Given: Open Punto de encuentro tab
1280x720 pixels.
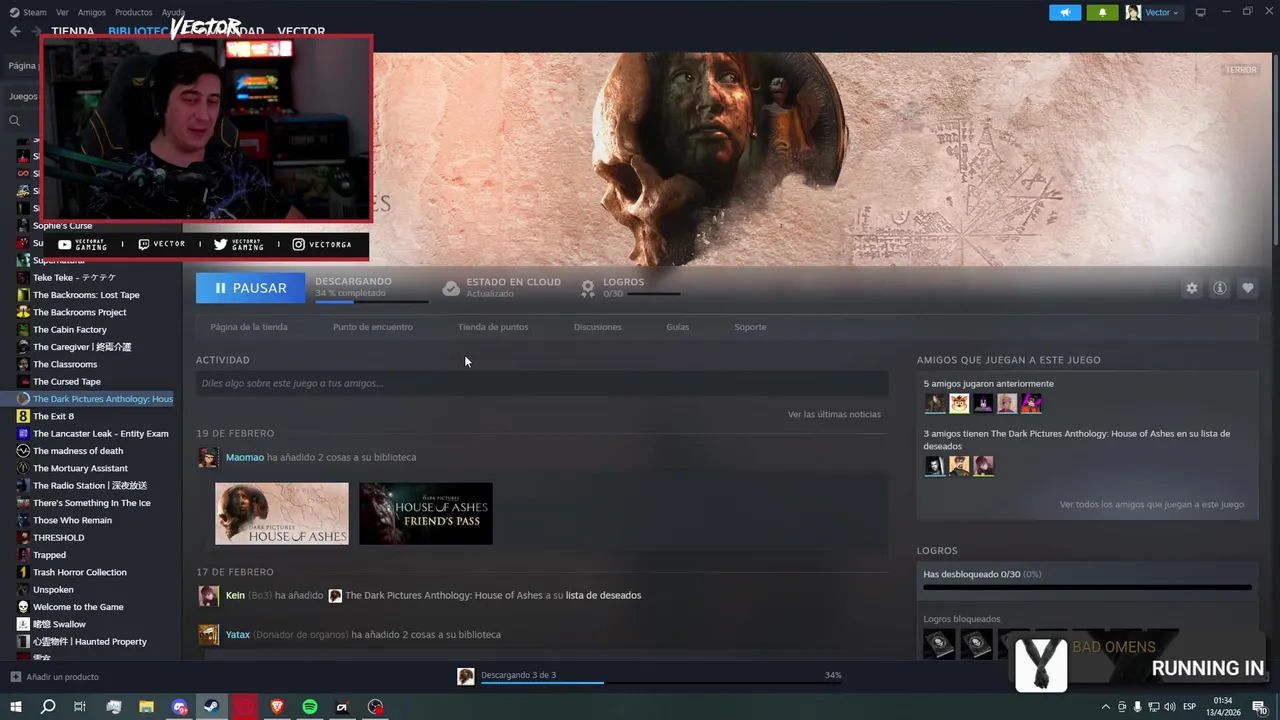Looking at the screenshot, I should pyautogui.click(x=372, y=327).
